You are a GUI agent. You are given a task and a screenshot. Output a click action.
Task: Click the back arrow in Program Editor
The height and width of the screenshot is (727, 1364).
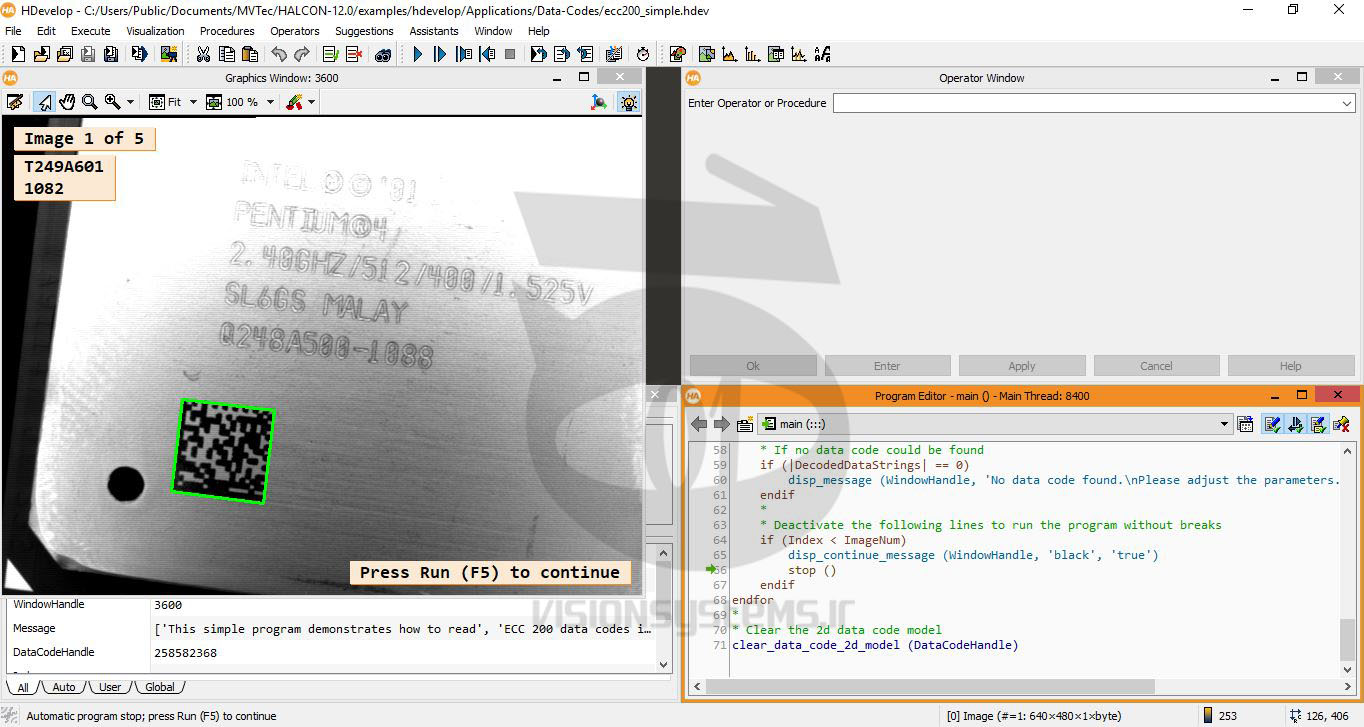coord(699,424)
